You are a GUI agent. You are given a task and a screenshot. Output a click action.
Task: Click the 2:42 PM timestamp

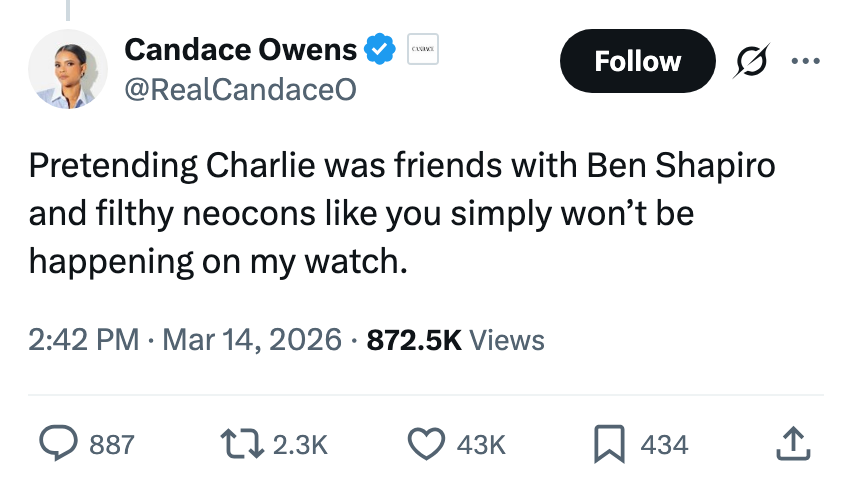(x=84, y=340)
